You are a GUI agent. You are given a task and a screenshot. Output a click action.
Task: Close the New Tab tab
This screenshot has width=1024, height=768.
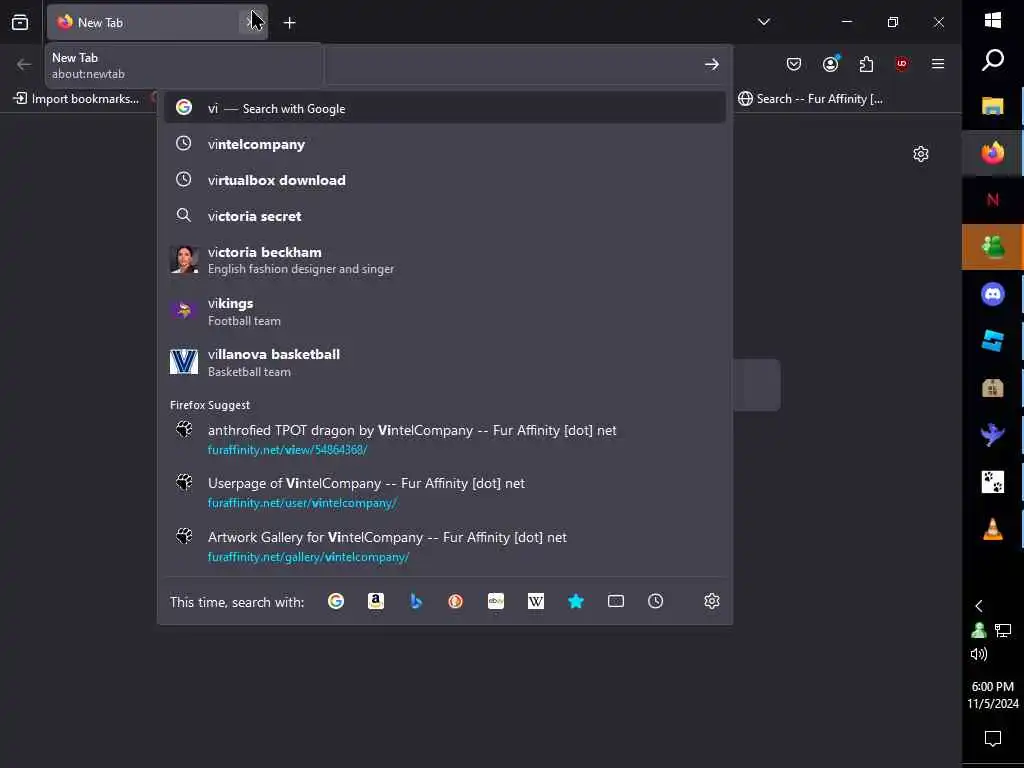[x=251, y=22]
